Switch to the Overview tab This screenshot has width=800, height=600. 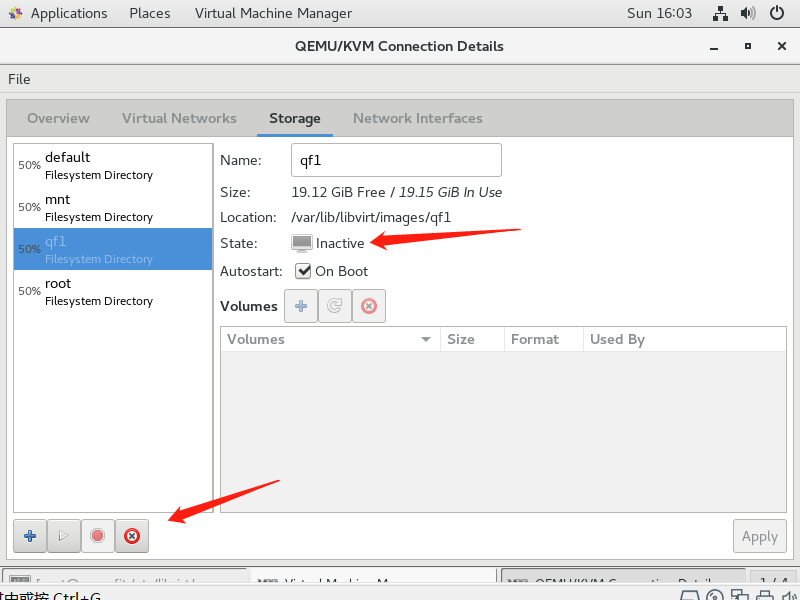click(58, 118)
